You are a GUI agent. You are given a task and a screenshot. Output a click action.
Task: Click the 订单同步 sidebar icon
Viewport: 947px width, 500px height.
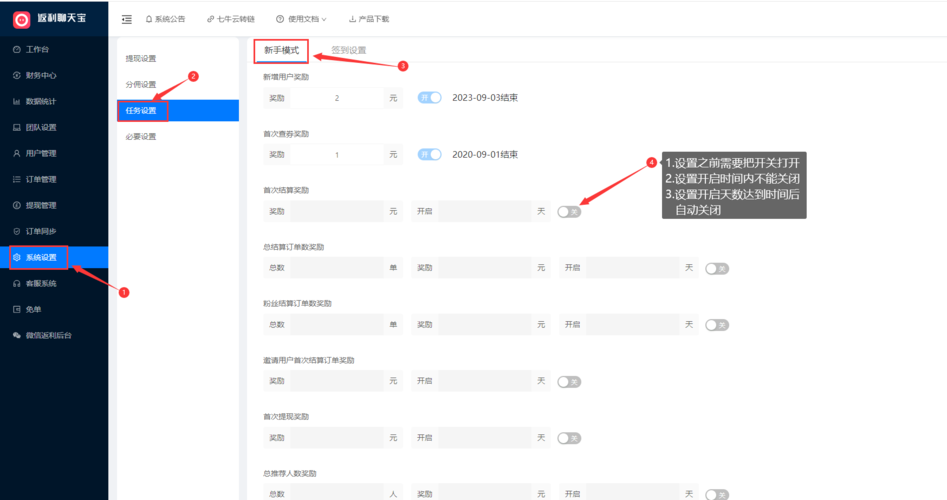coord(17,231)
